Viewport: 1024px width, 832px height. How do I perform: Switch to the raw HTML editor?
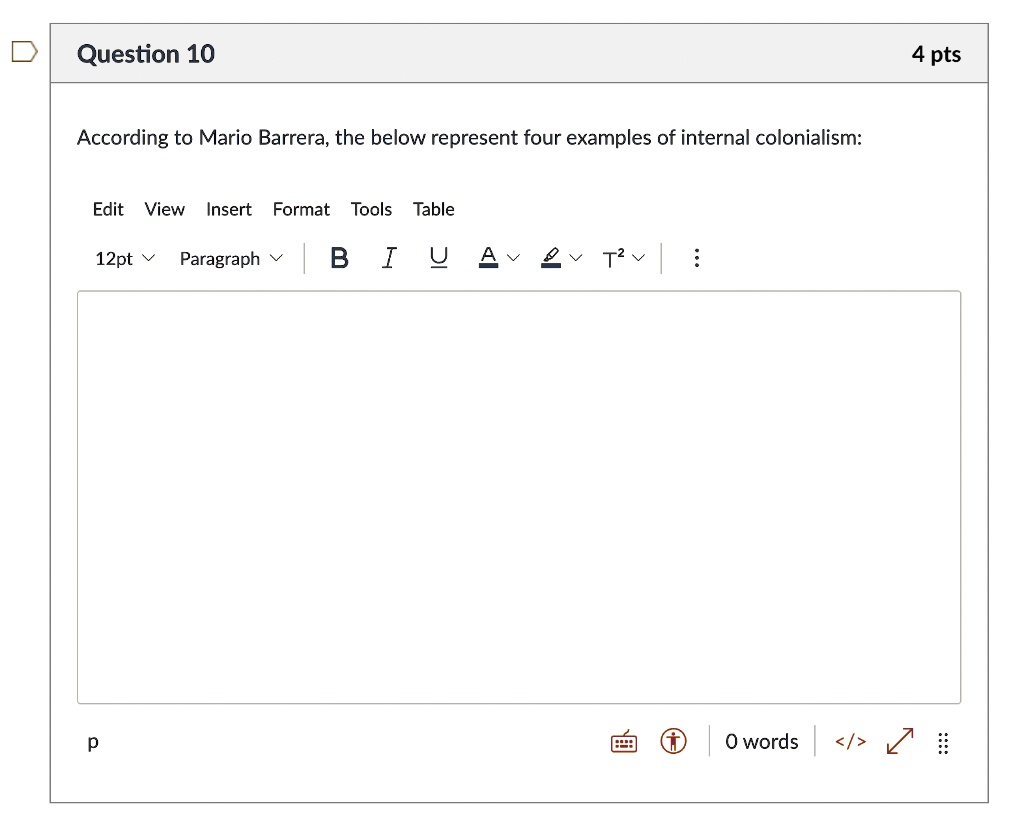849,742
